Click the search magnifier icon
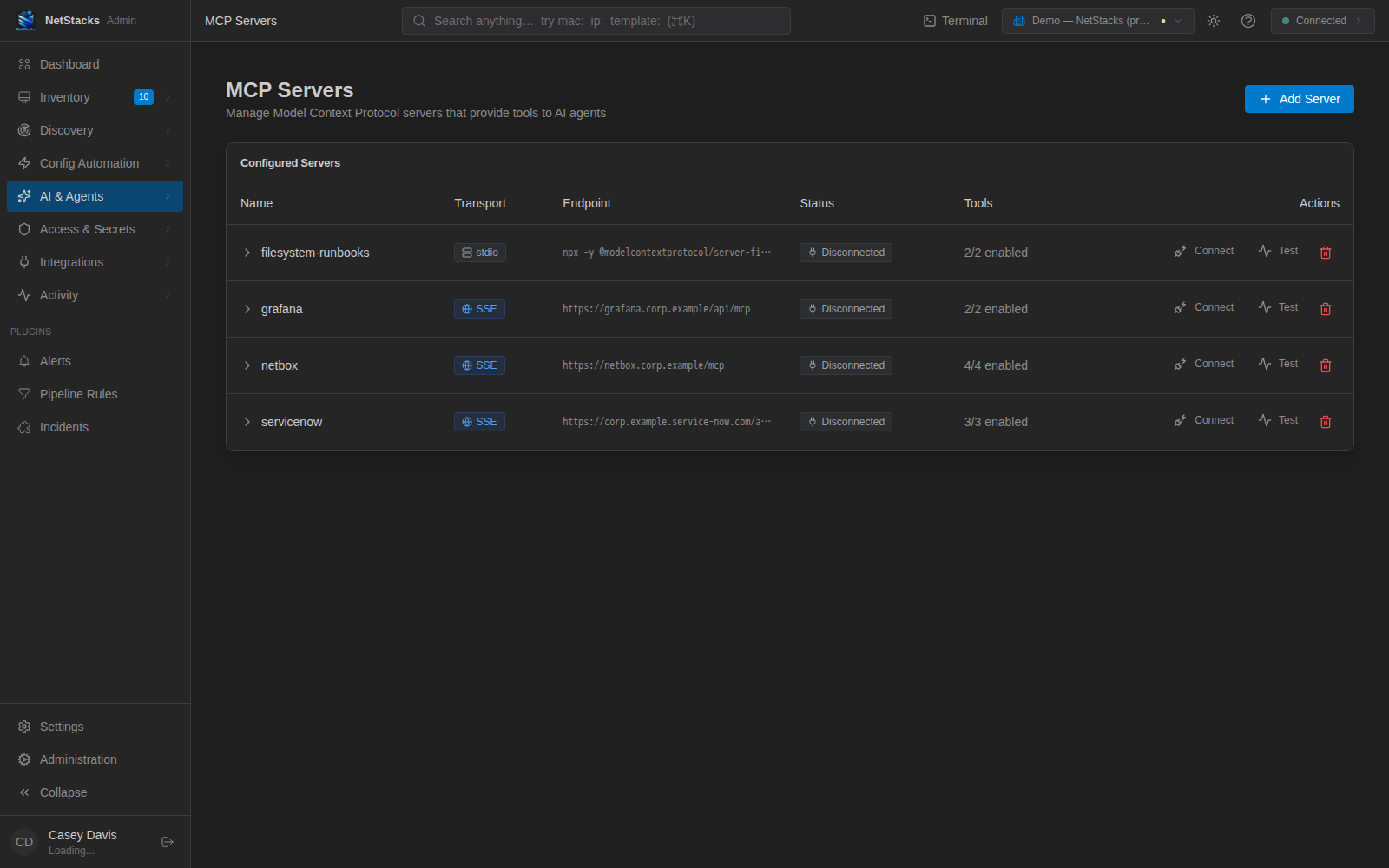This screenshot has height=868, width=1389. [x=419, y=21]
